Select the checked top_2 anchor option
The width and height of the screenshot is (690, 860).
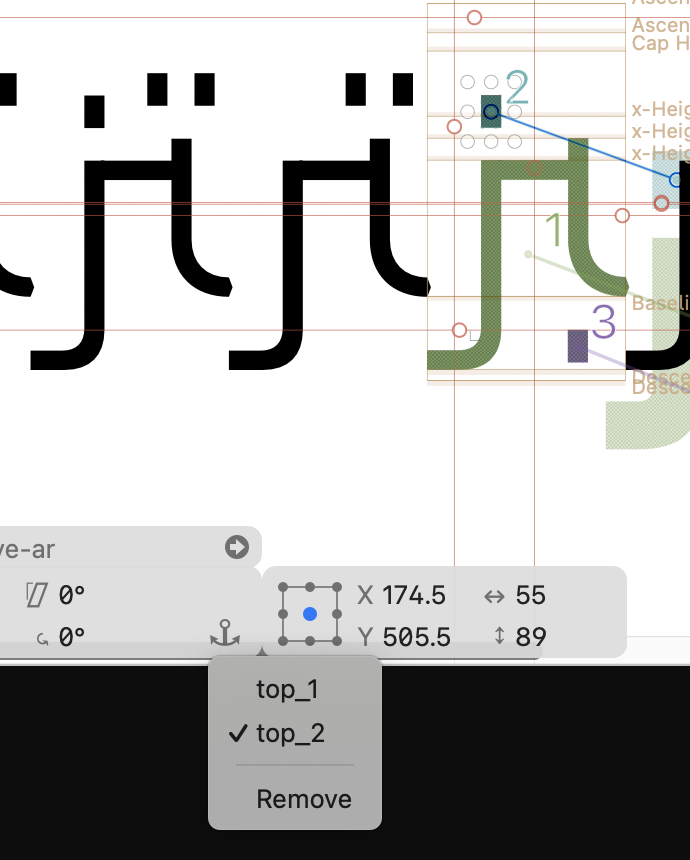click(x=290, y=733)
